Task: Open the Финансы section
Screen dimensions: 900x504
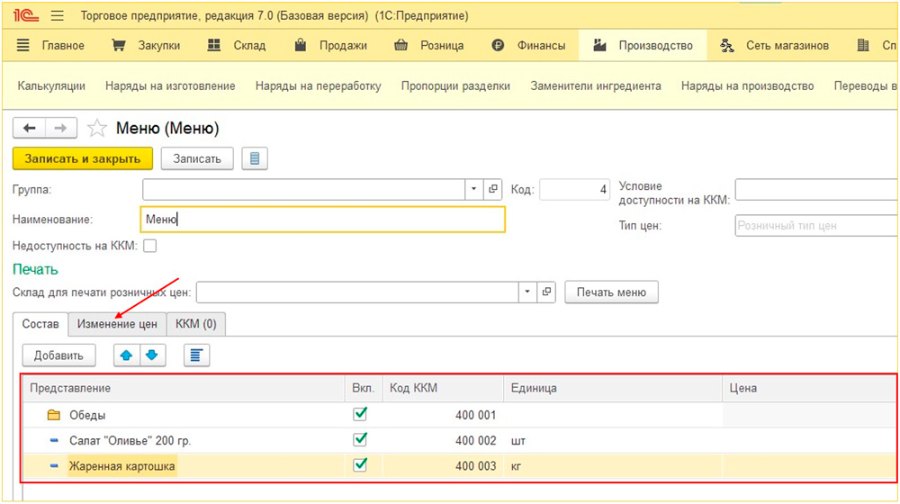Action: pos(529,45)
